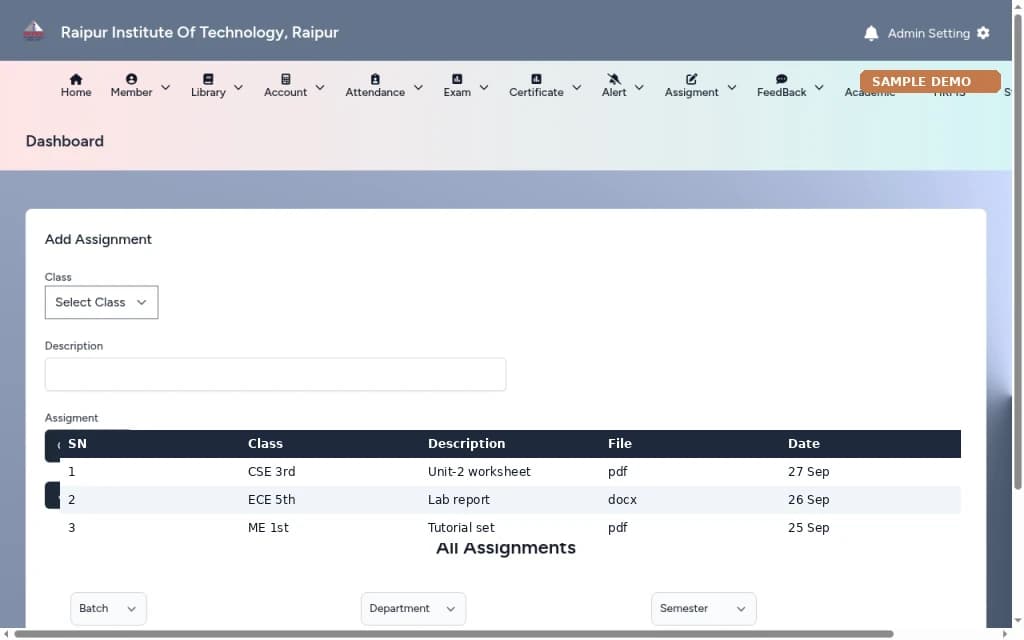Click the vertical scrollbar thumb
The height and width of the screenshot is (640, 1024).
pos(1017,251)
